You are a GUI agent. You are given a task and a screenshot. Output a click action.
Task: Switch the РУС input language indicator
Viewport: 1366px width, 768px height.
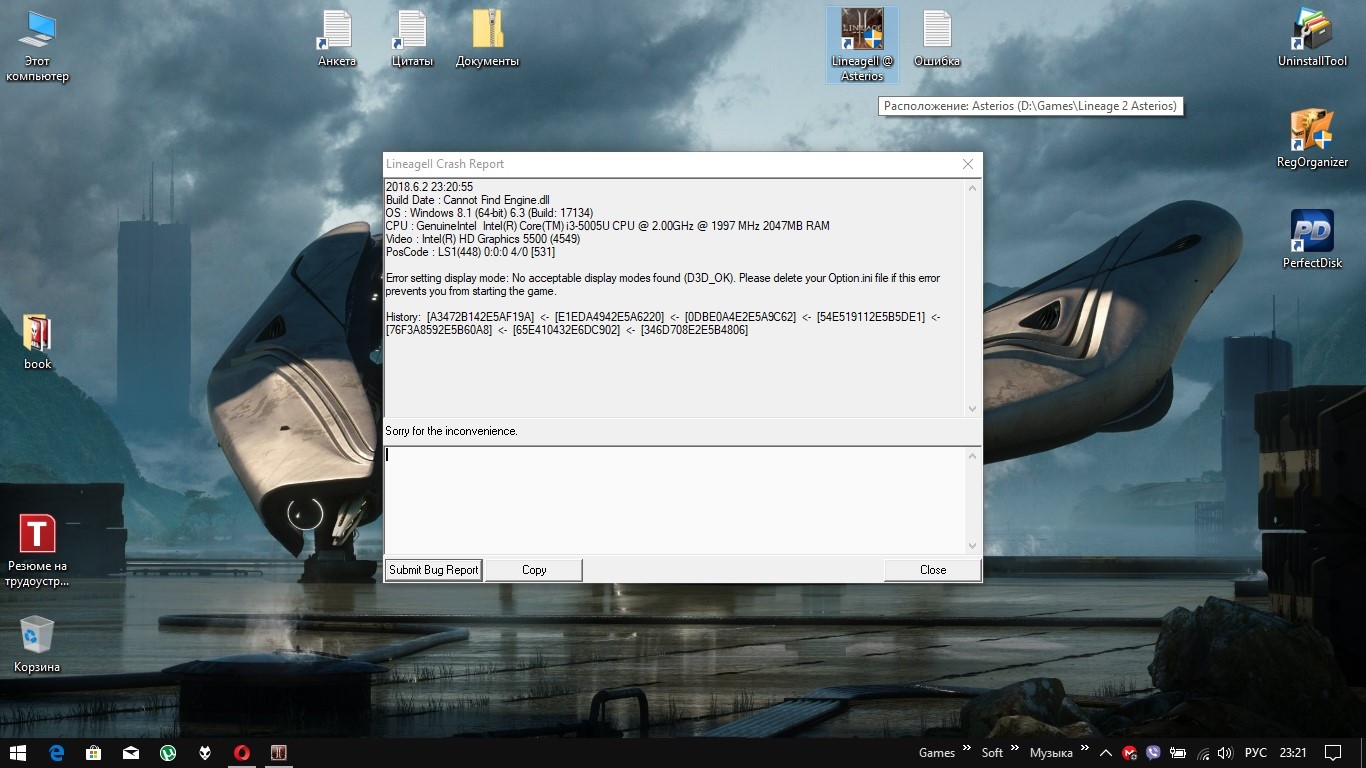coord(1255,753)
